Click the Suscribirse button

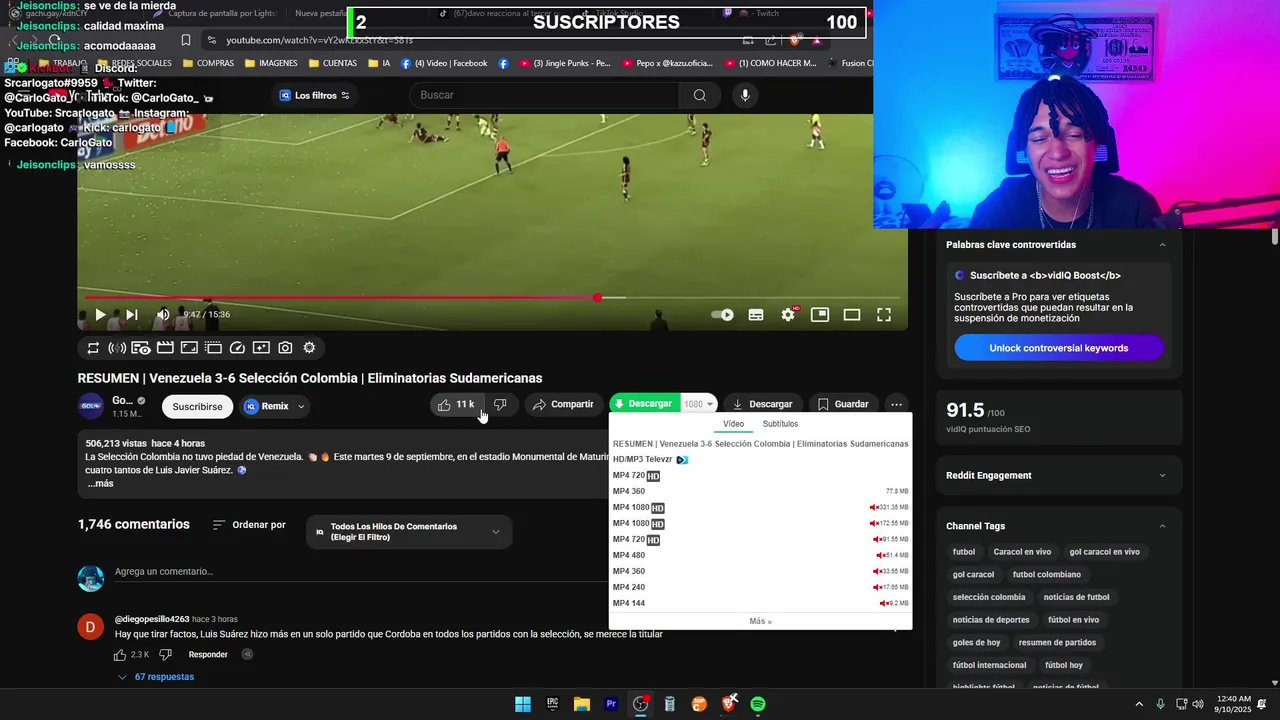(x=197, y=406)
